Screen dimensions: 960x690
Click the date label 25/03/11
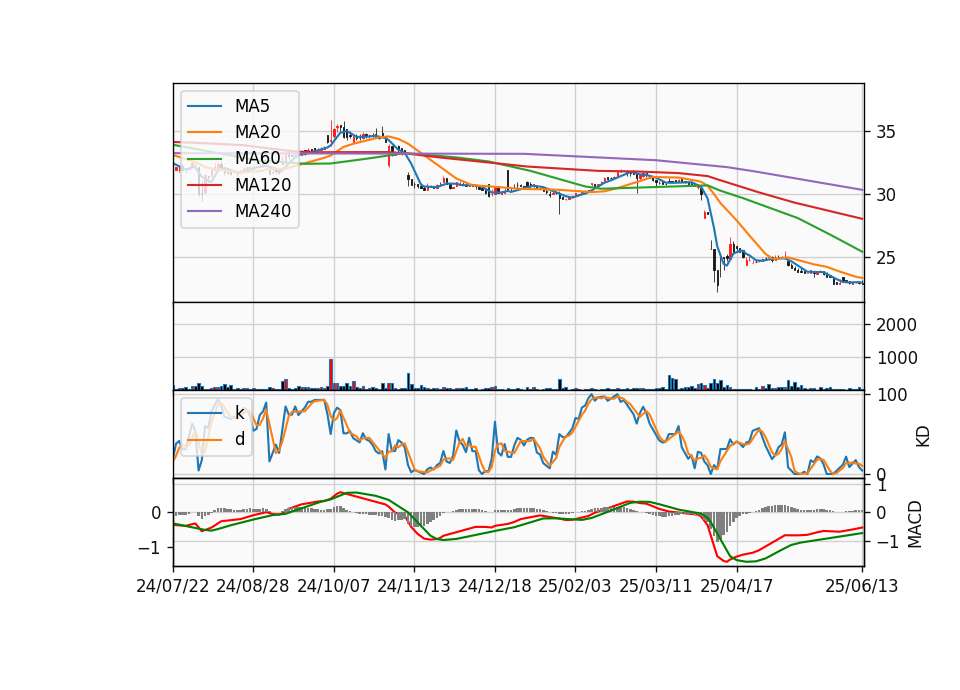click(656, 586)
